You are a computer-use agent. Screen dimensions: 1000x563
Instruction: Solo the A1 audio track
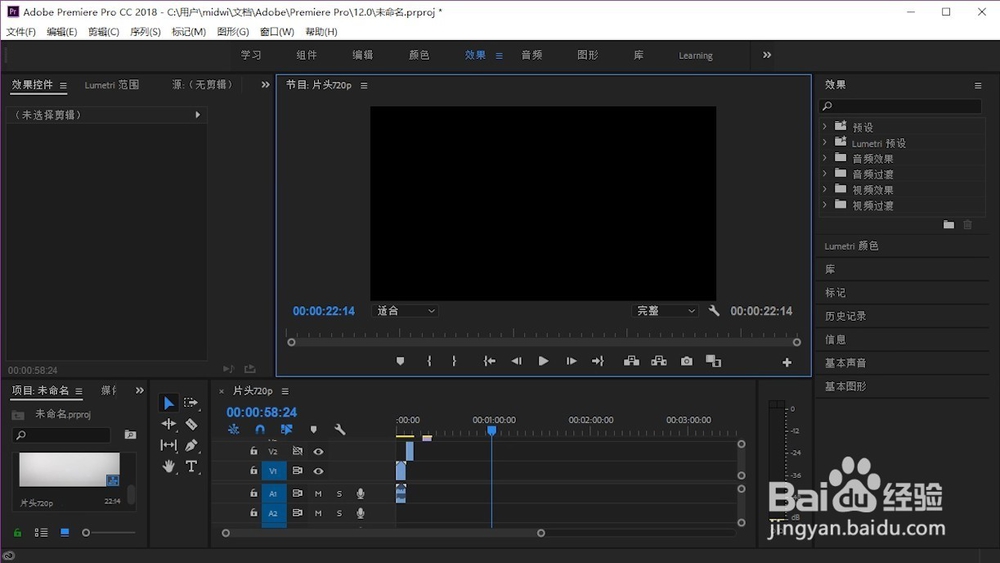pos(339,494)
